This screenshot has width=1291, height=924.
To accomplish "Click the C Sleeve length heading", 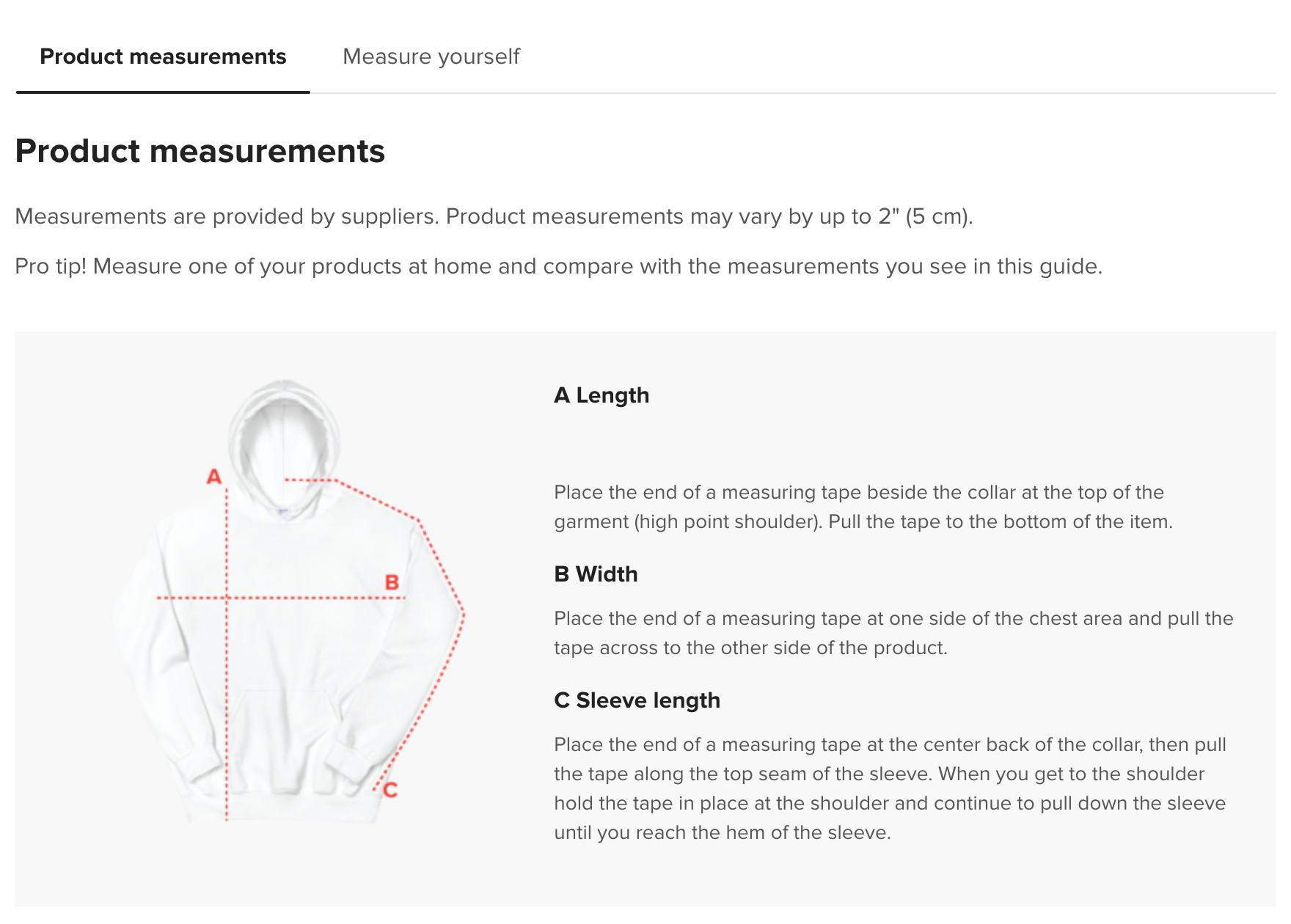I will tap(637, 700).
